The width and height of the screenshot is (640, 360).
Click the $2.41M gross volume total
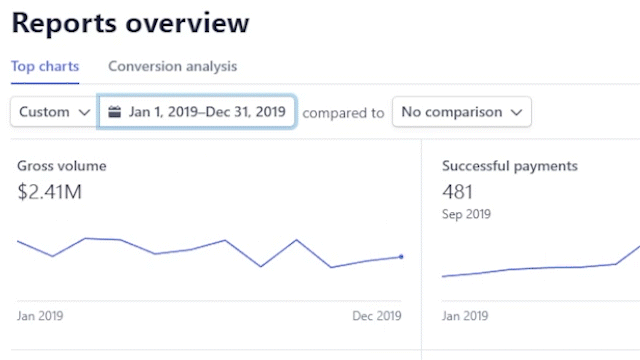49,192
